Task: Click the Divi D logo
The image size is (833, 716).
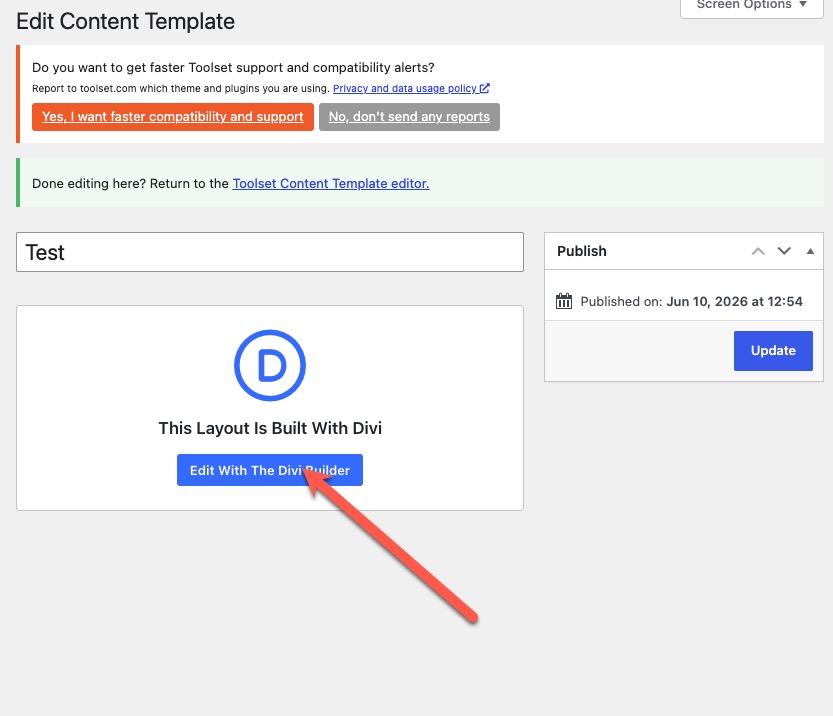Action: [270, 365]
